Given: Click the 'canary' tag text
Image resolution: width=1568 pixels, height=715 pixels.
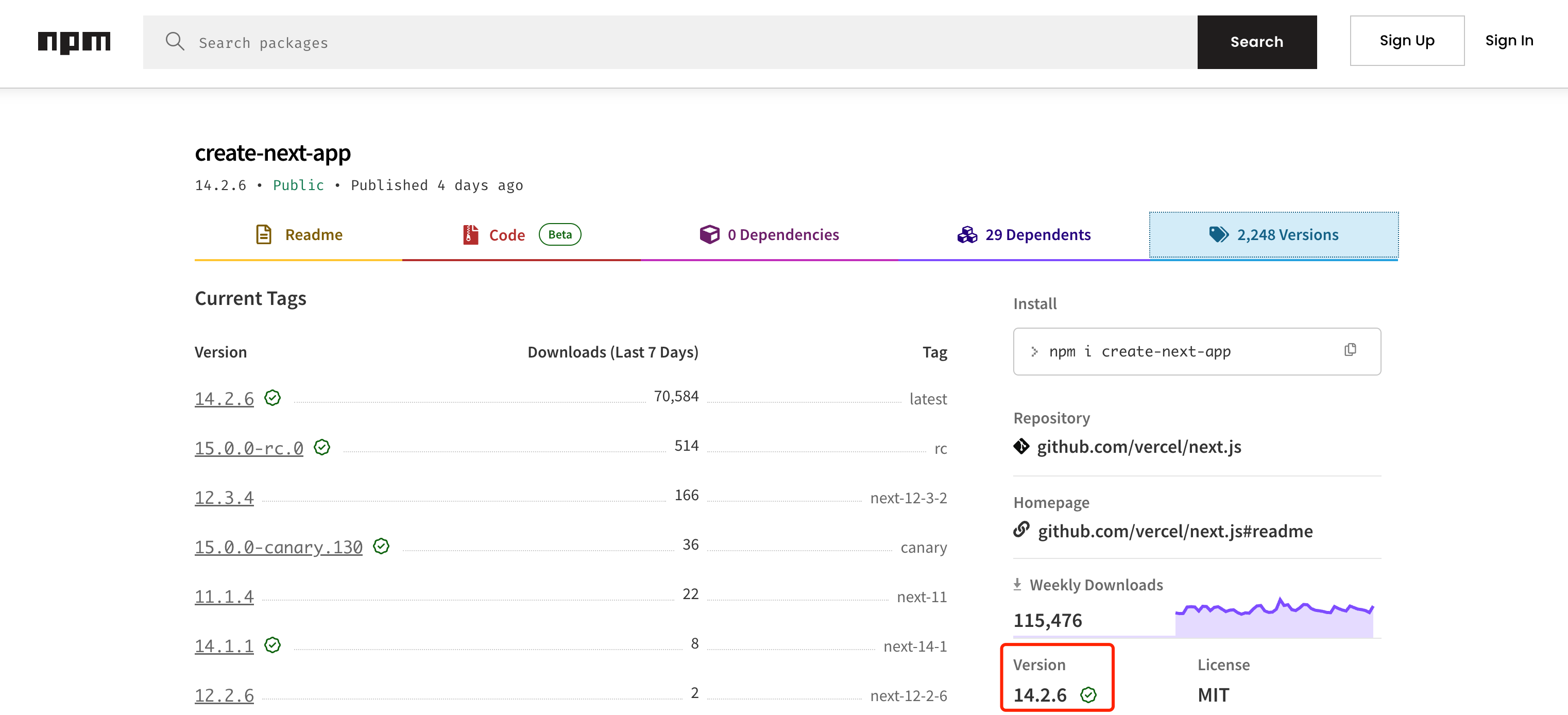Looking at the screenshot, I should [x=924, y=548].
